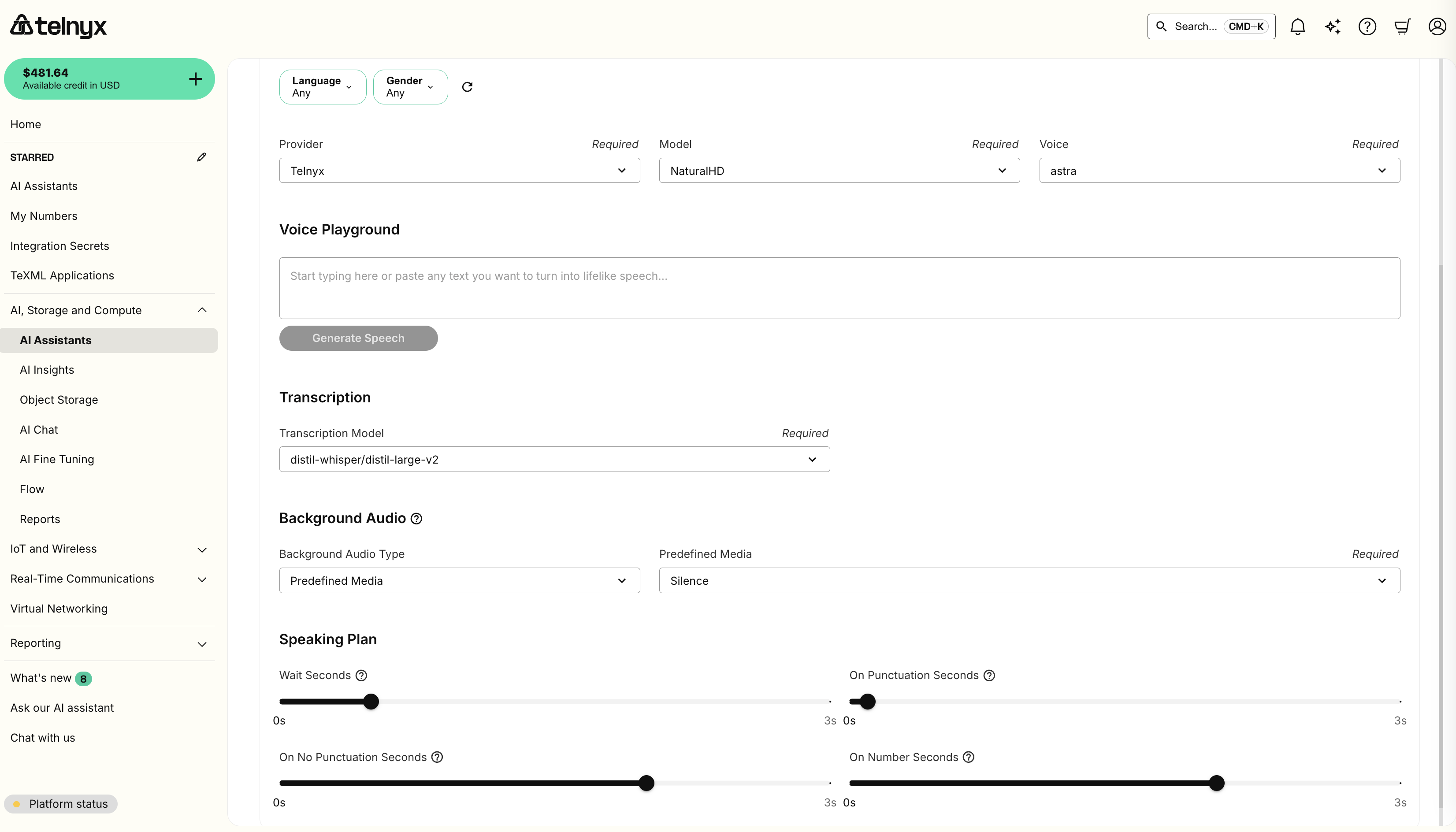
Task: Open the Transcription Model dropdown
Action: (x=554, y=459)
